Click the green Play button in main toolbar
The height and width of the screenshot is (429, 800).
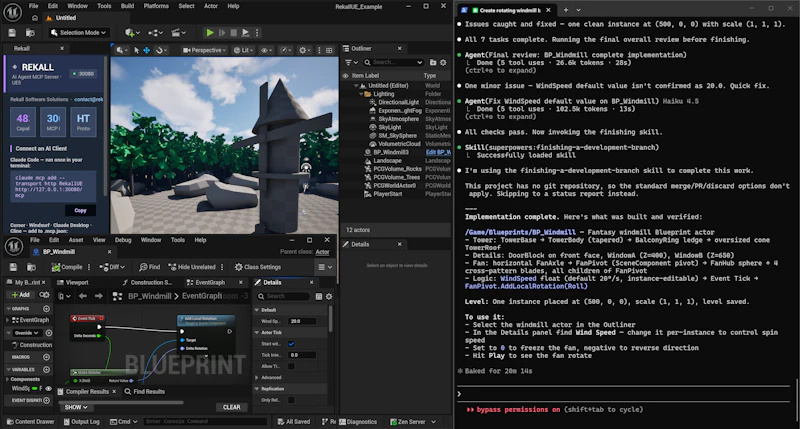210,33
